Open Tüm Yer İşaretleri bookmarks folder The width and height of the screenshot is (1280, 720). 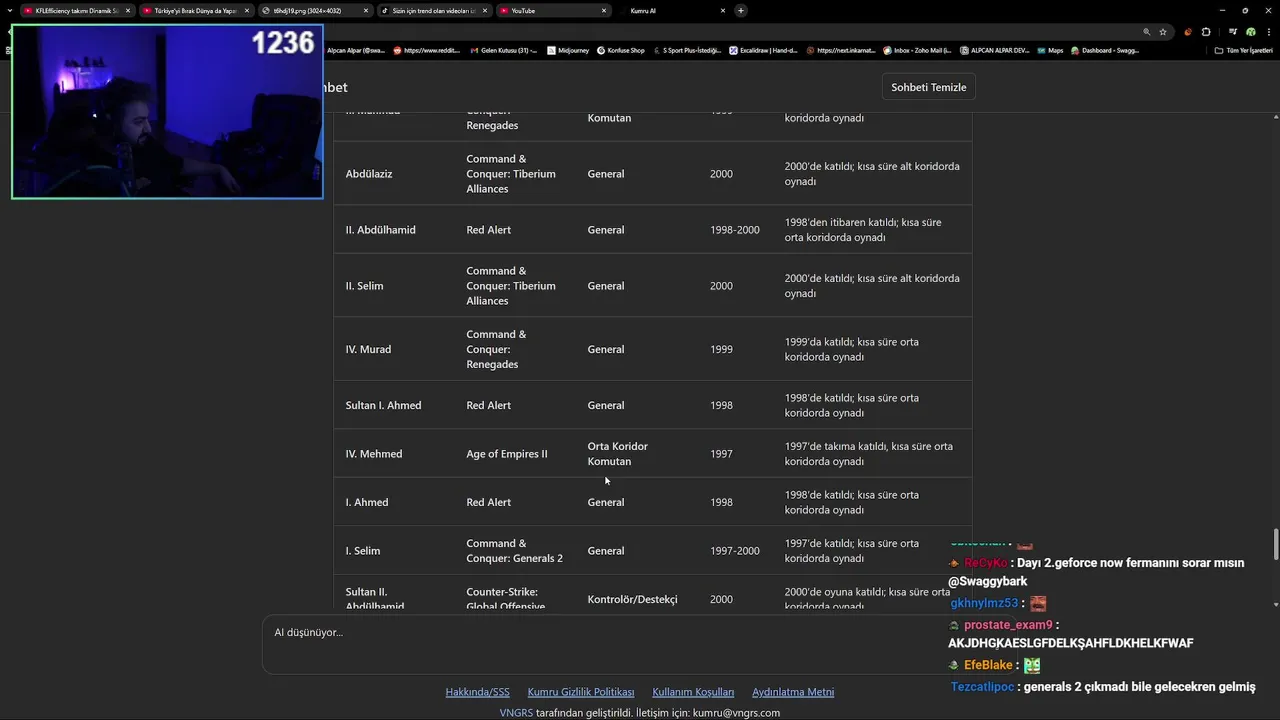pos(1243,50)
